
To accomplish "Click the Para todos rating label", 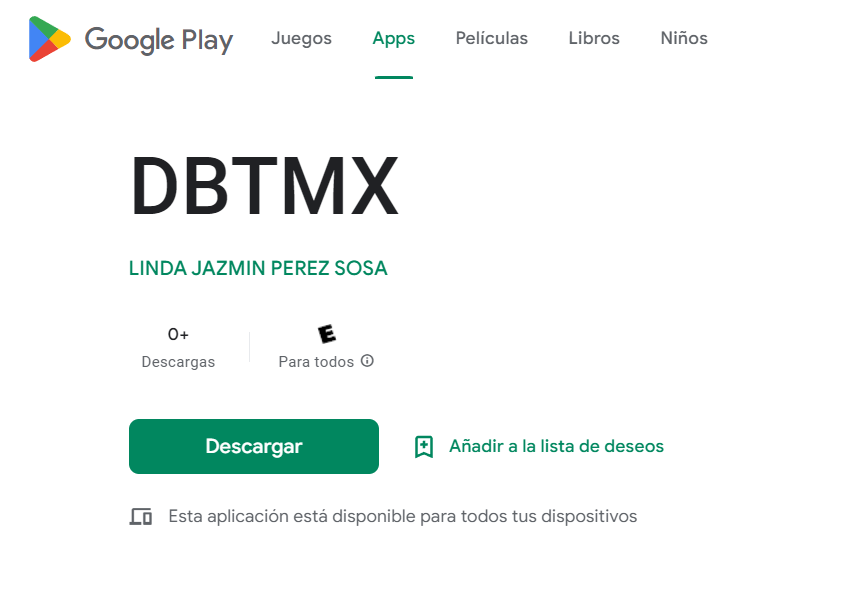I will pos(316,362).
